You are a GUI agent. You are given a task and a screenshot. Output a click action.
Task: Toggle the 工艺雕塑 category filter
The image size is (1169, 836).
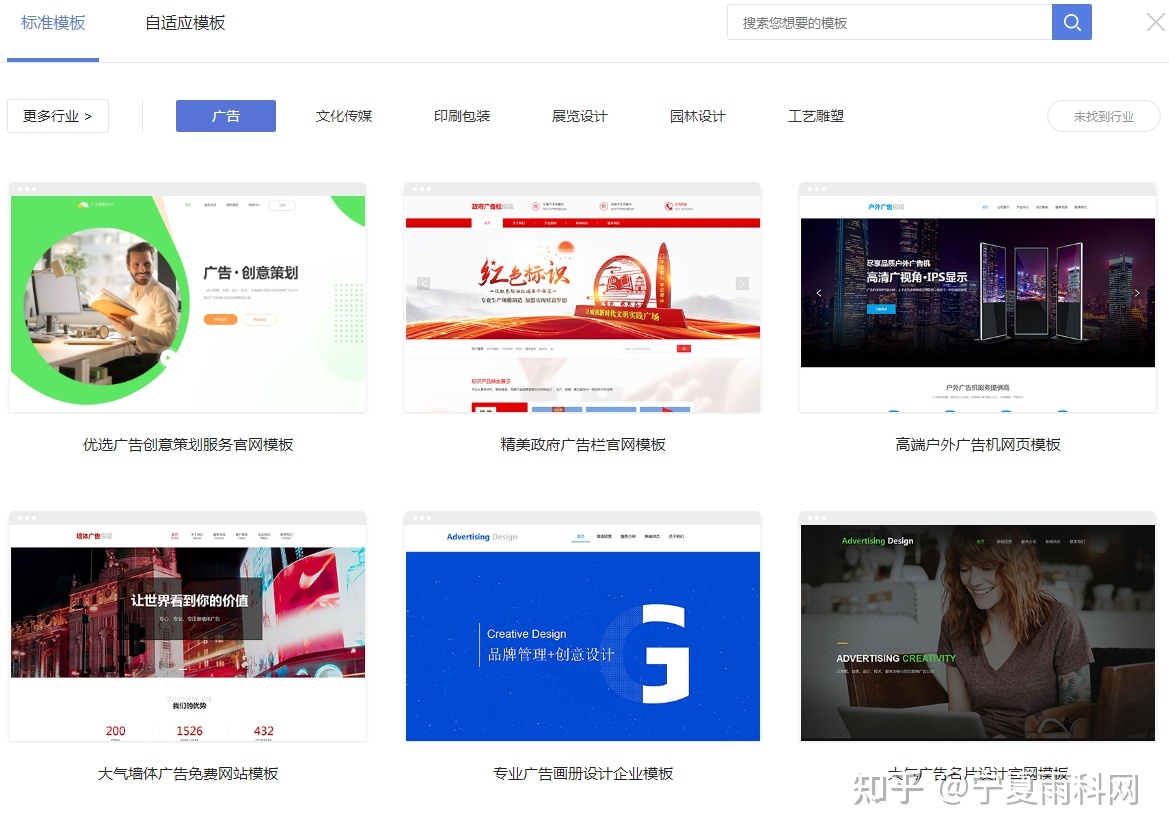(x=815, y=115)
